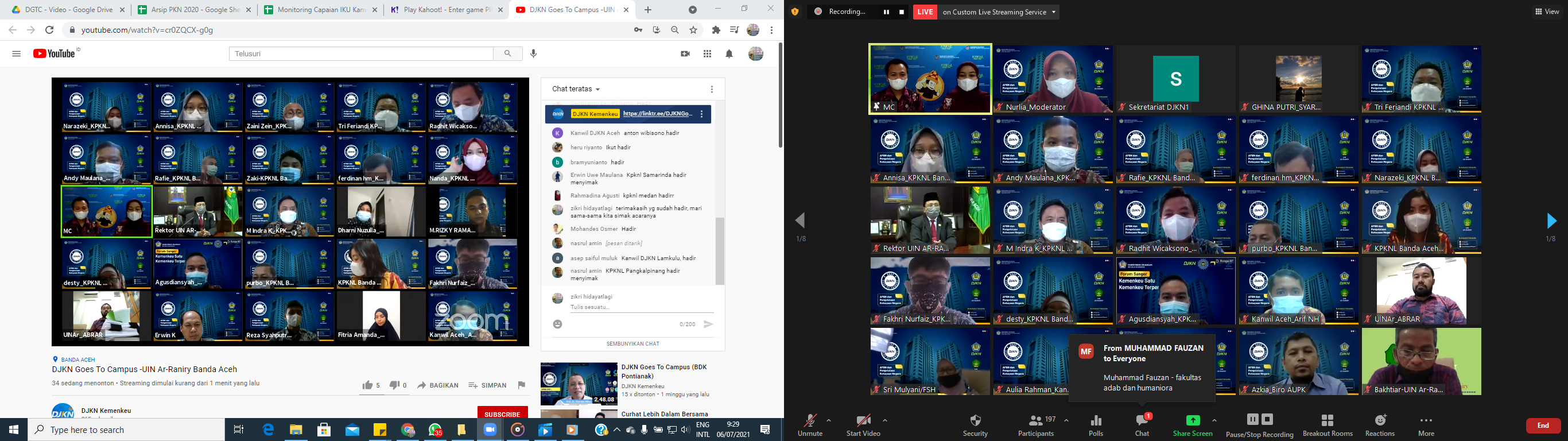
Task: Expand the Chat teratas dropdown
Action: tap(576, 89)
